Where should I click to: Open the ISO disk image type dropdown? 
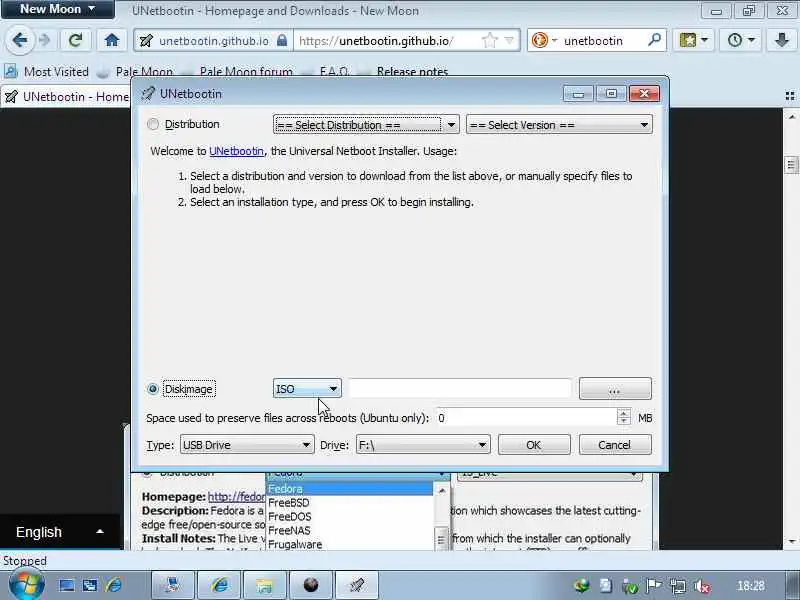[x=307, y=389]
